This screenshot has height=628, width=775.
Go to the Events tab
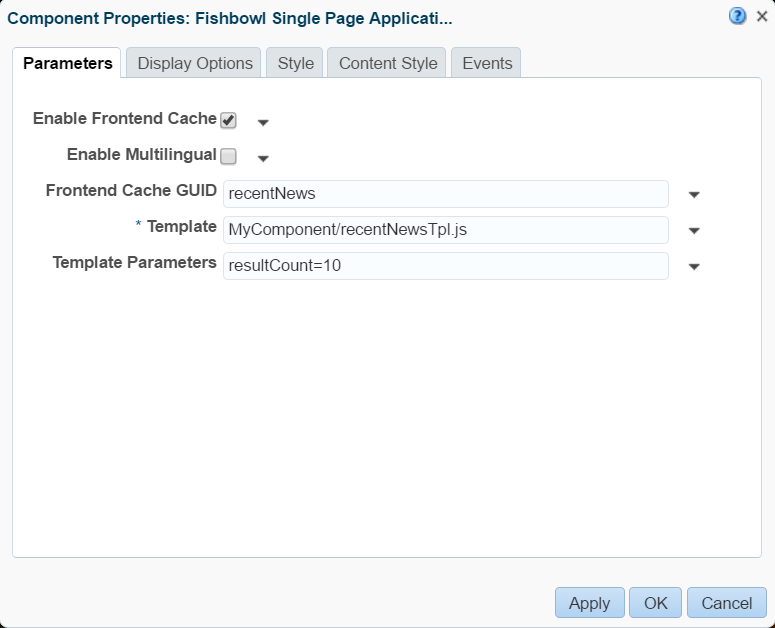point(486,63)
